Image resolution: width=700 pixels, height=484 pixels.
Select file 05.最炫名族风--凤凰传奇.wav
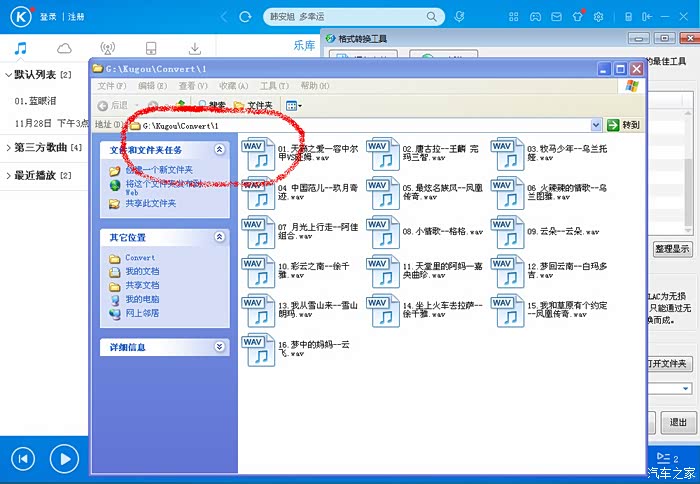(425, 192)
